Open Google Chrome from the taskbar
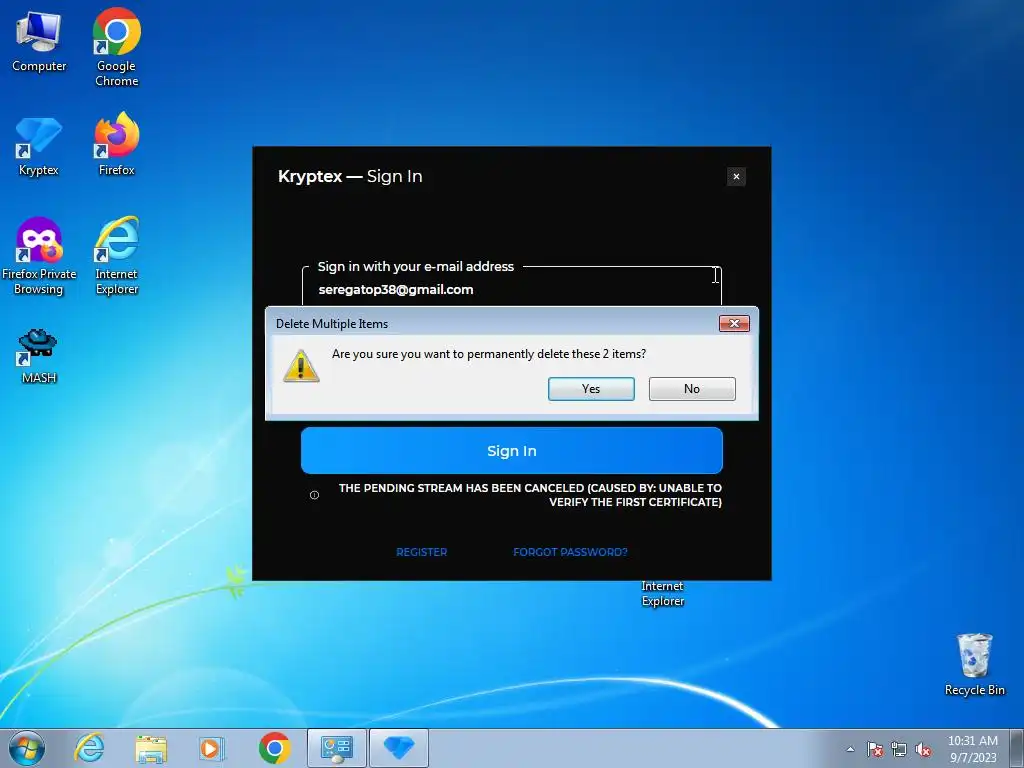1024x768 pixels. click(274, 748)
